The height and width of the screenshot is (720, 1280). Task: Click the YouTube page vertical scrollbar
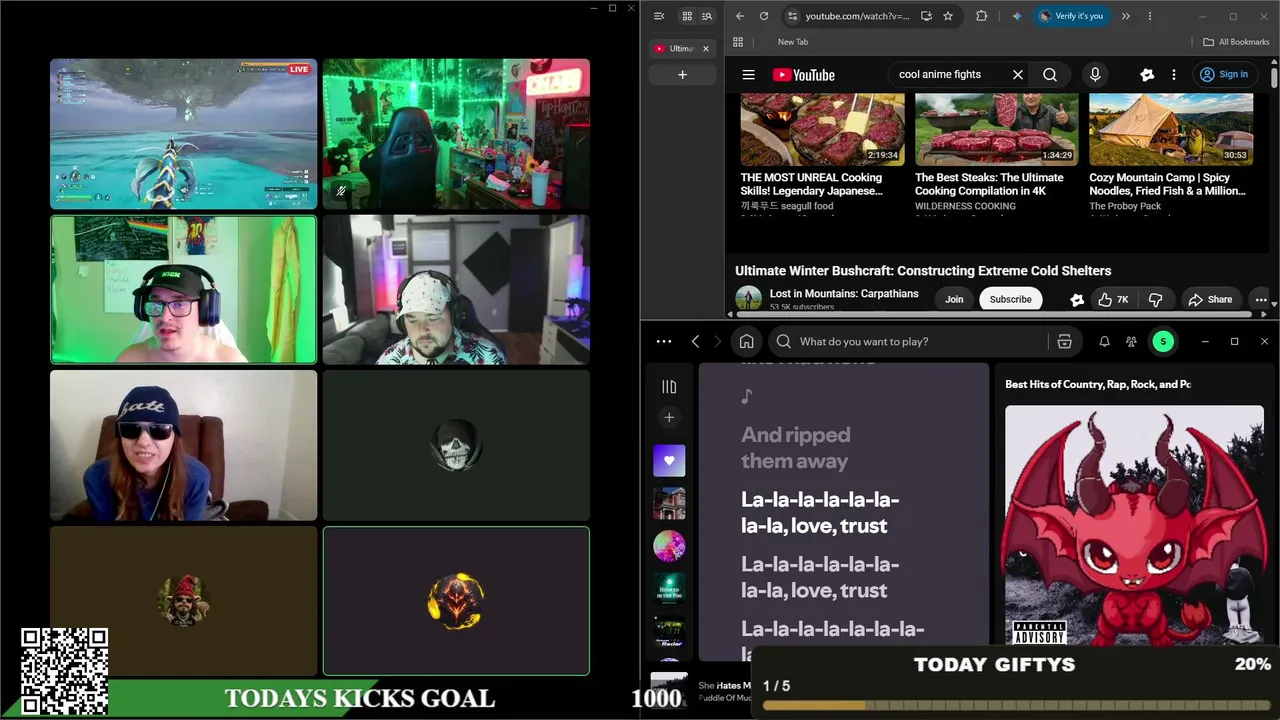(1274, 76)
